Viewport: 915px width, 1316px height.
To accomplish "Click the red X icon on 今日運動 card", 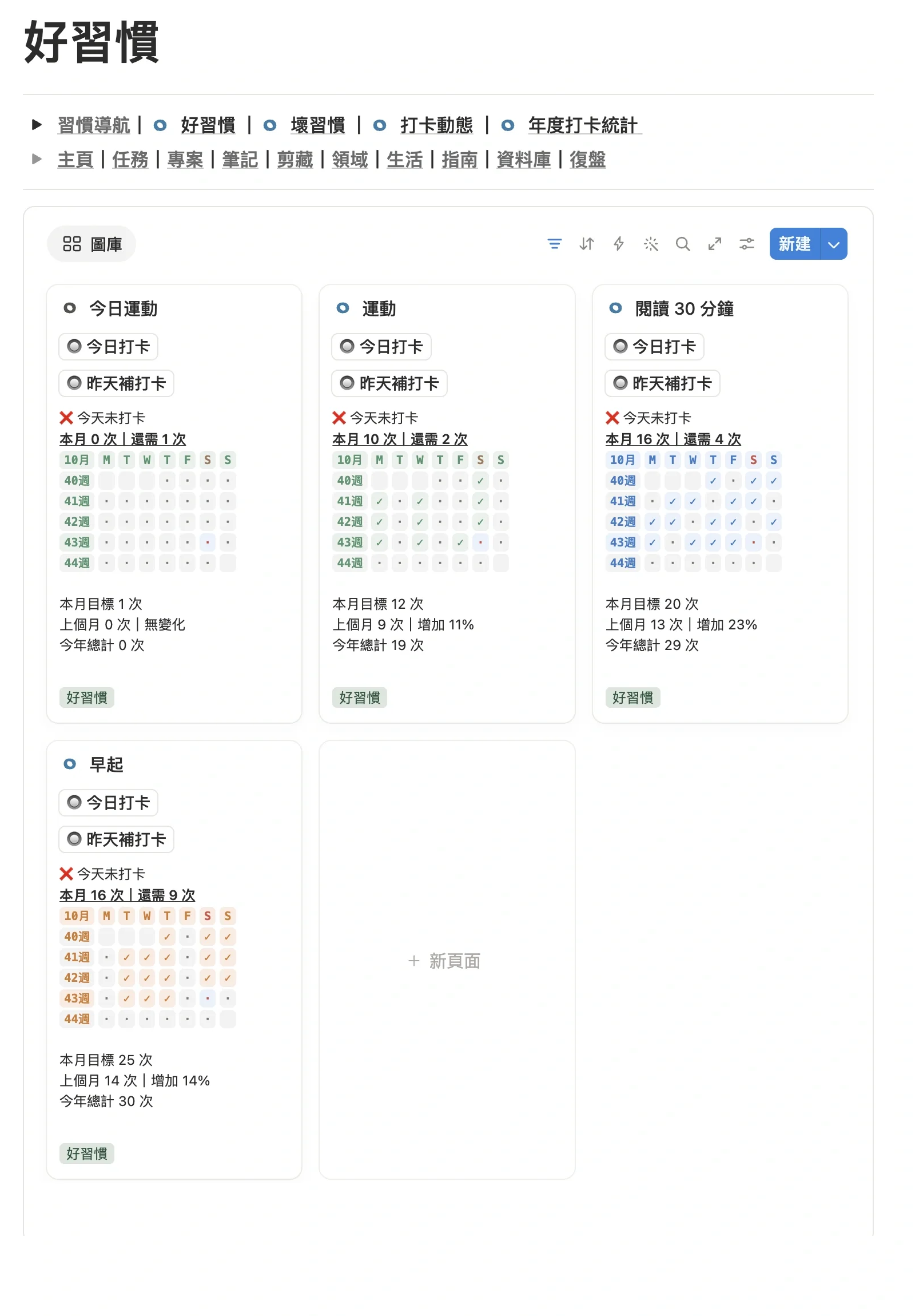I will (x=66, y=418).
